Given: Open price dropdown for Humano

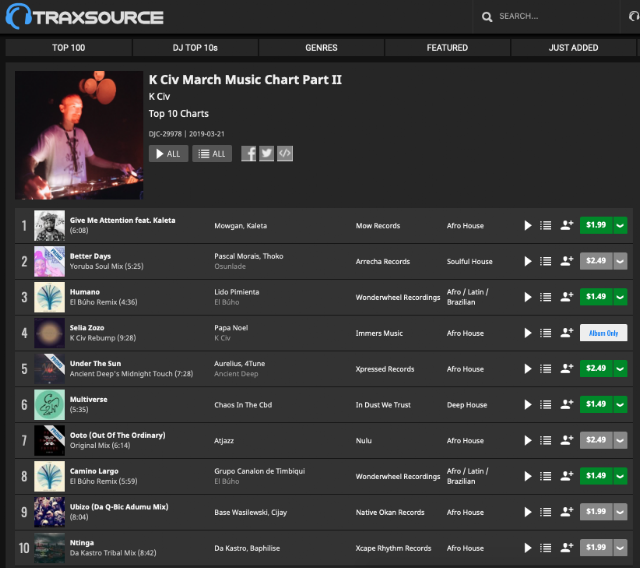Looking at the screenshot, I should point(620,297).
